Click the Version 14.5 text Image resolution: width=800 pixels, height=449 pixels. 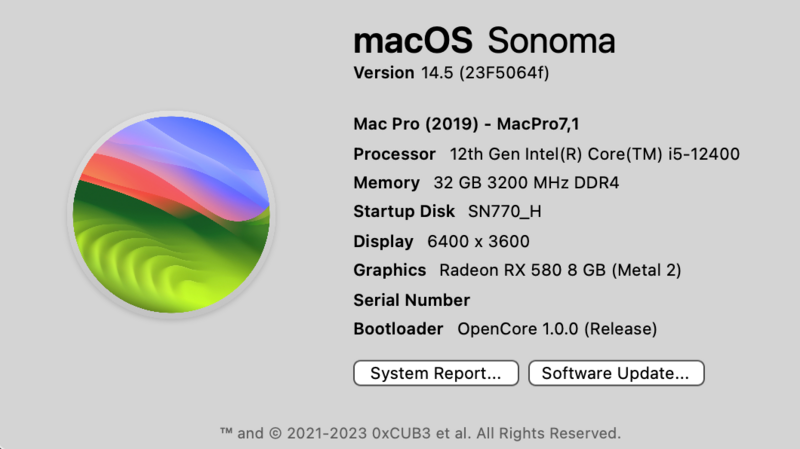(x=398, y=73)
